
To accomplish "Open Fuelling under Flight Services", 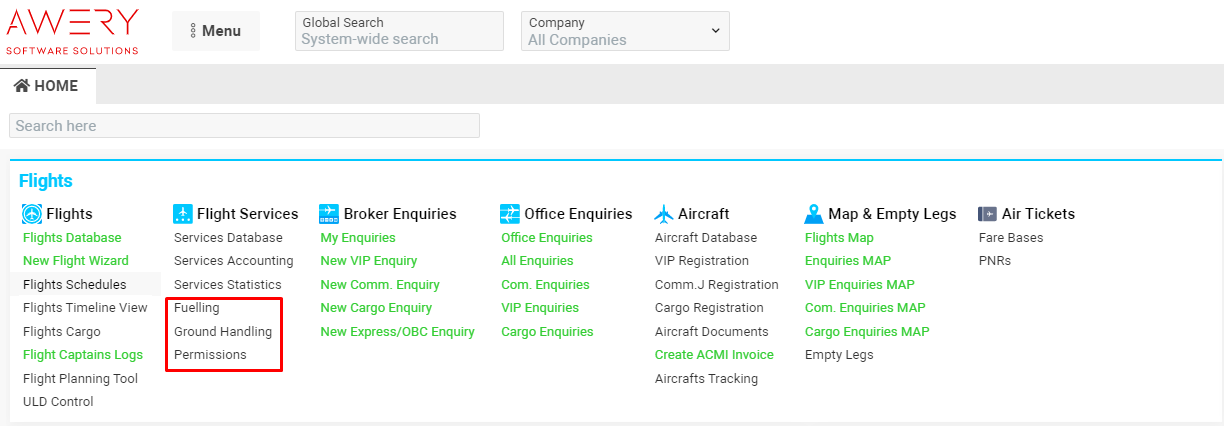I will tap(197, 308).
